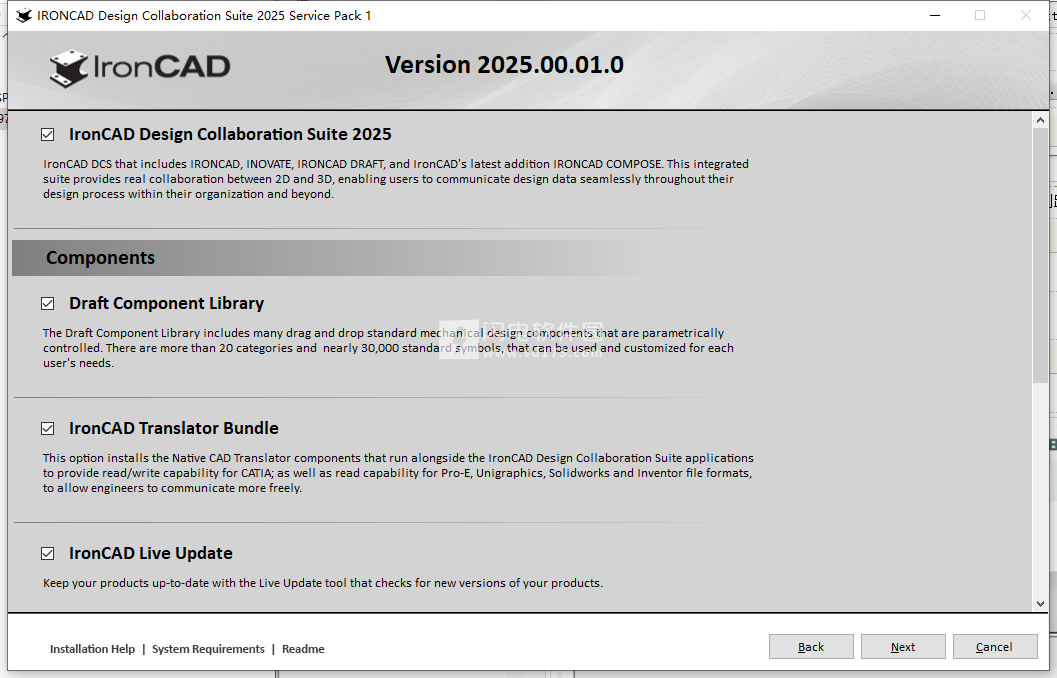Click the vertical scrollbar thumb
The height and width of the screenshot is (678, 1057).
point(1040,256)
